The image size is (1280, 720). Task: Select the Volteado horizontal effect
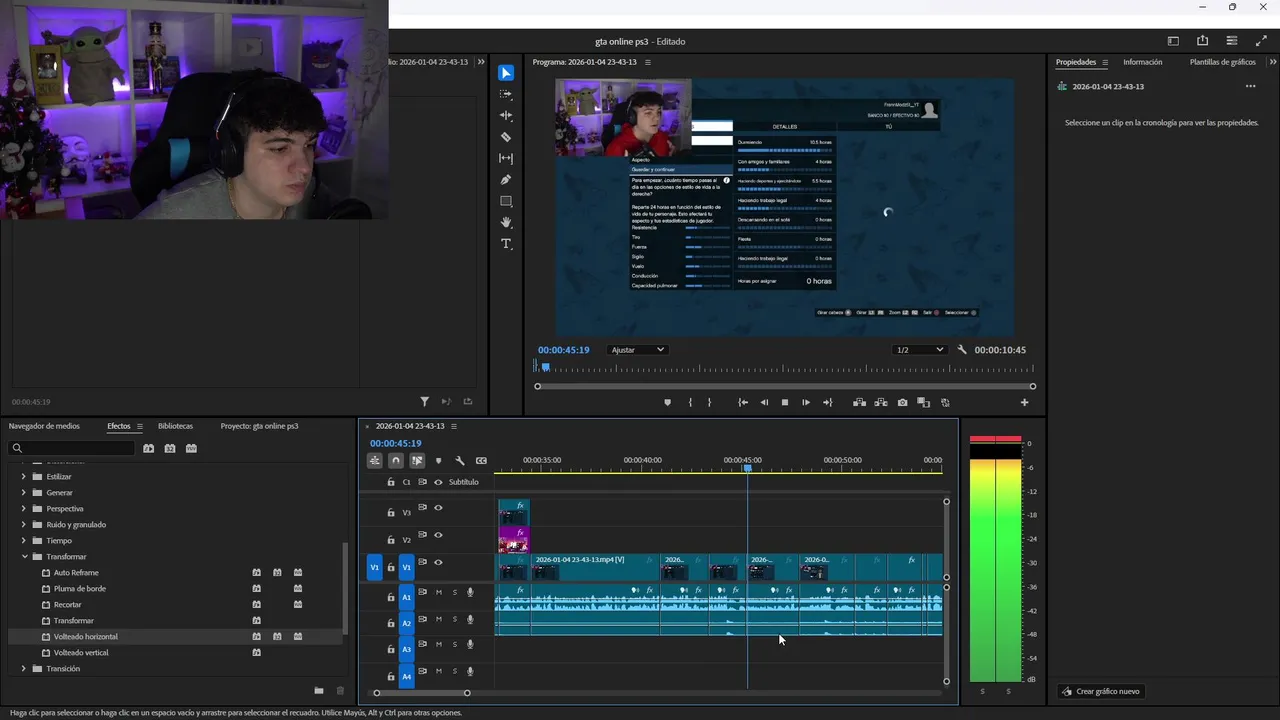pos(85,637)
